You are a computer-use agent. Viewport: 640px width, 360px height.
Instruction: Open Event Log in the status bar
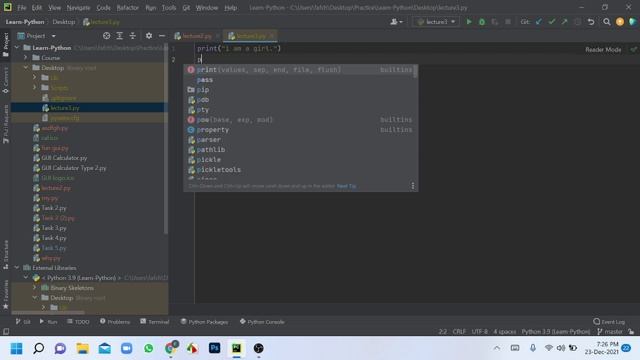point(609,322)
